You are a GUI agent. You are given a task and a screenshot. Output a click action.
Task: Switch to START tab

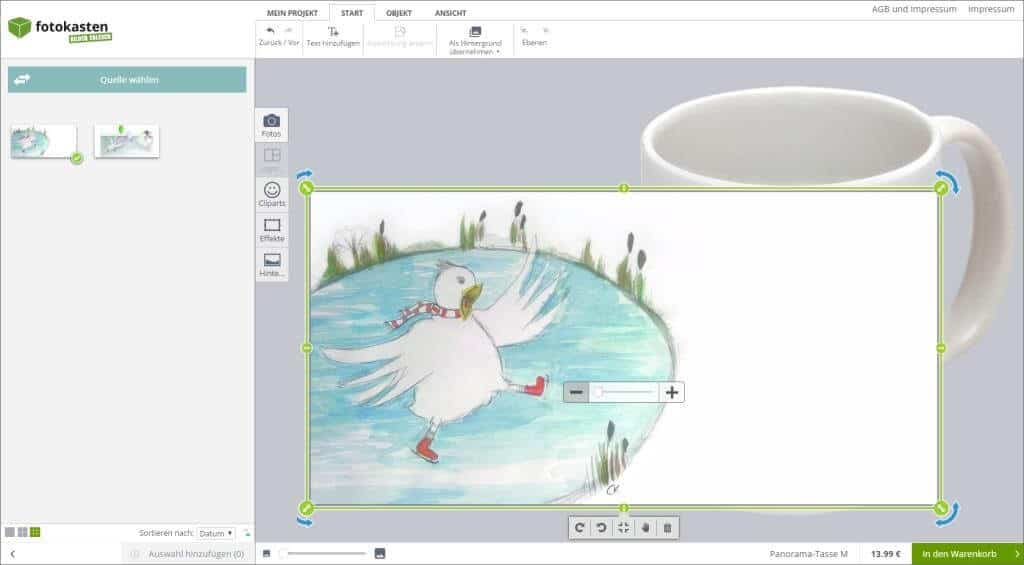[x=352, y=13]
